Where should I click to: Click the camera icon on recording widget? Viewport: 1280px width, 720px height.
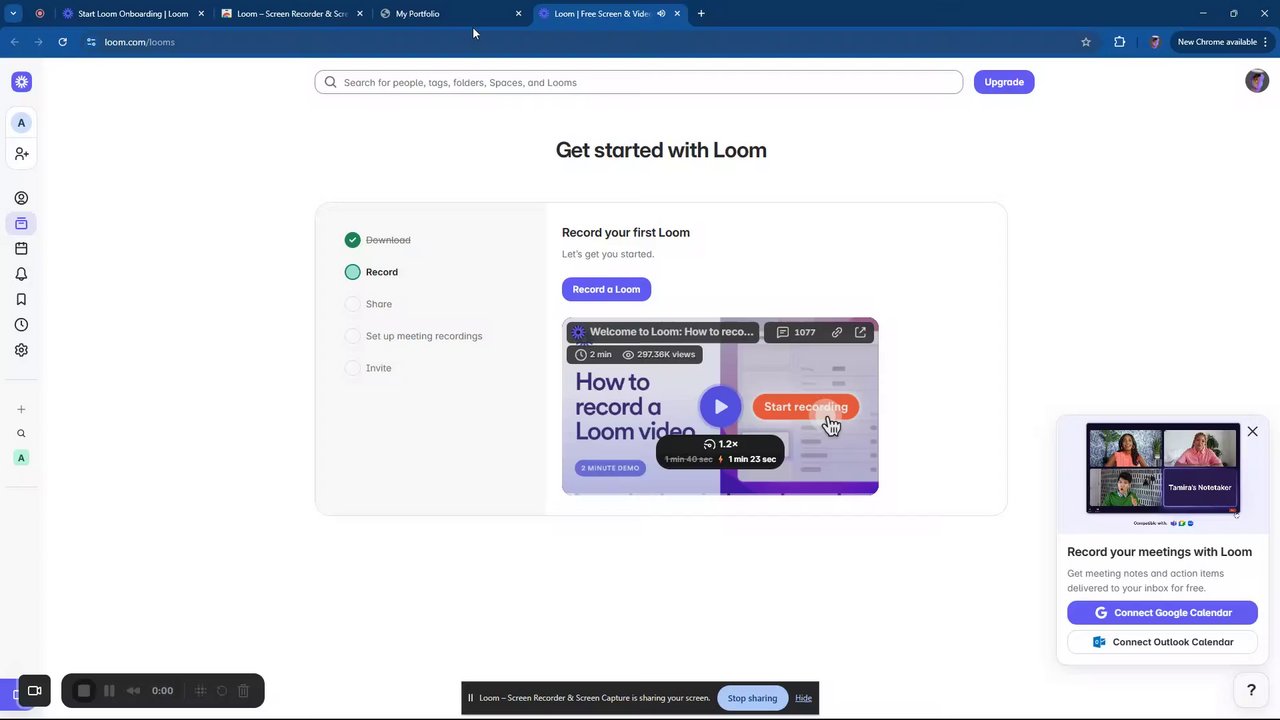[34, 691]
